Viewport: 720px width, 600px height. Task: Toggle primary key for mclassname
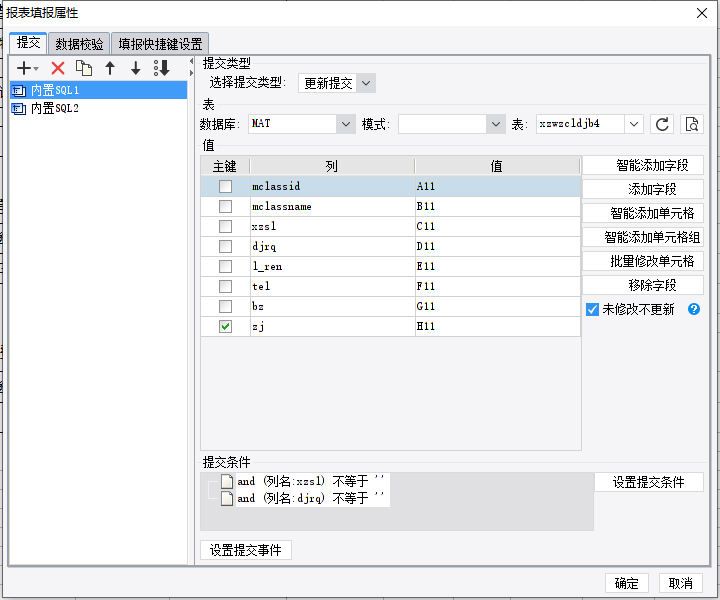(x=225, y=207)
